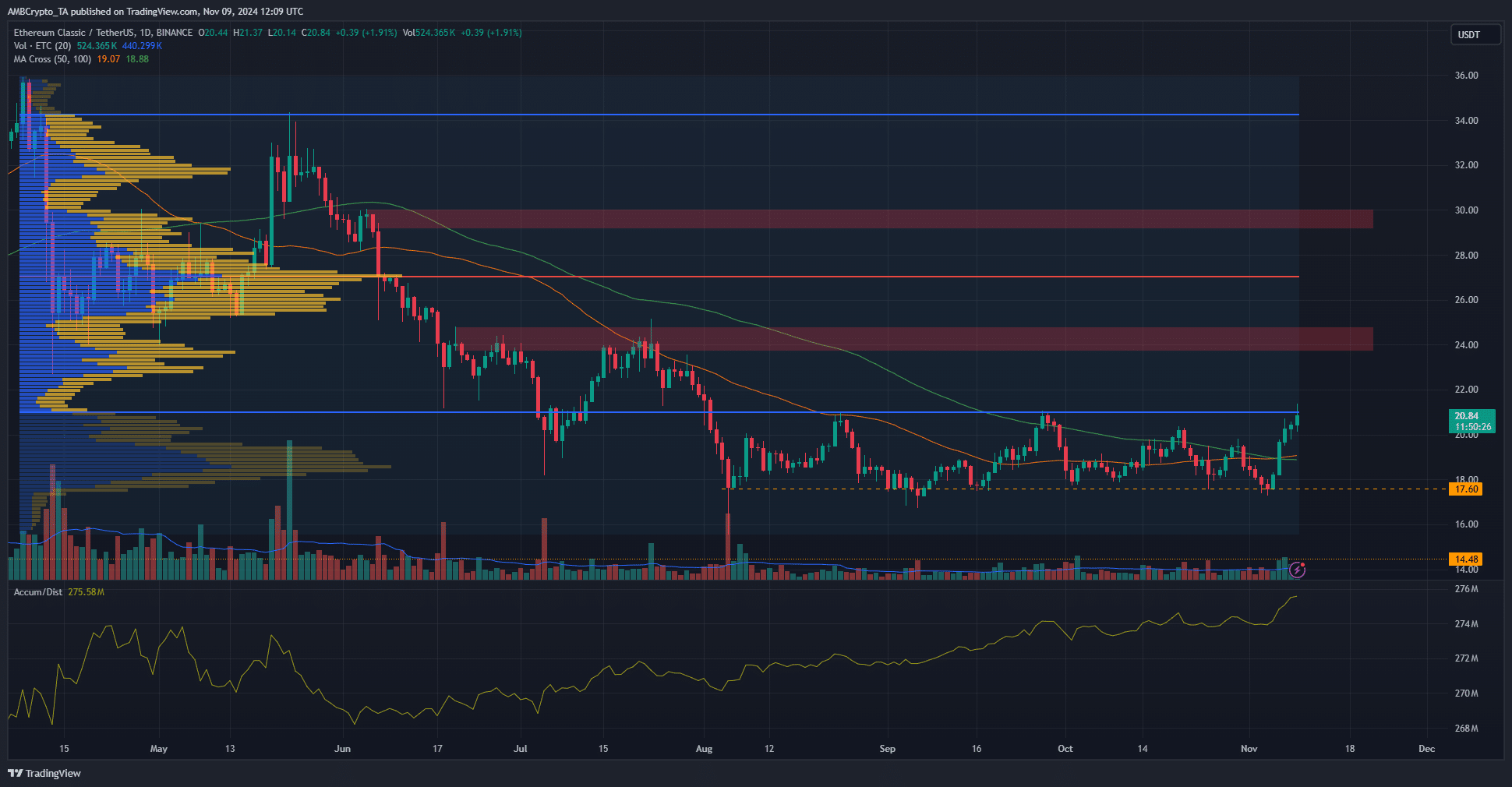Select the Ethereum Classic / TetherUS legend title
This screenshot has height=787, width=1512.
point(103,33)
